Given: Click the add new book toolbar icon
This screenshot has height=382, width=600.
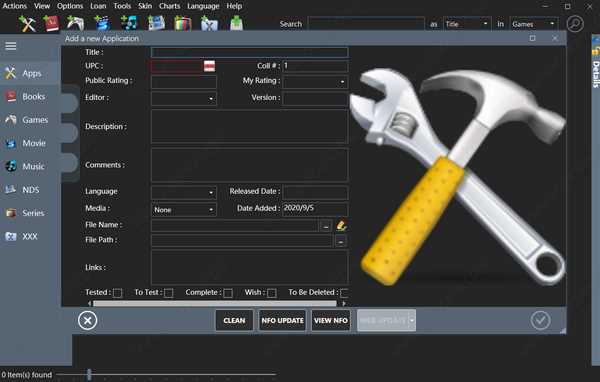Looking at the screenshot, I should (x=51, y=23).
